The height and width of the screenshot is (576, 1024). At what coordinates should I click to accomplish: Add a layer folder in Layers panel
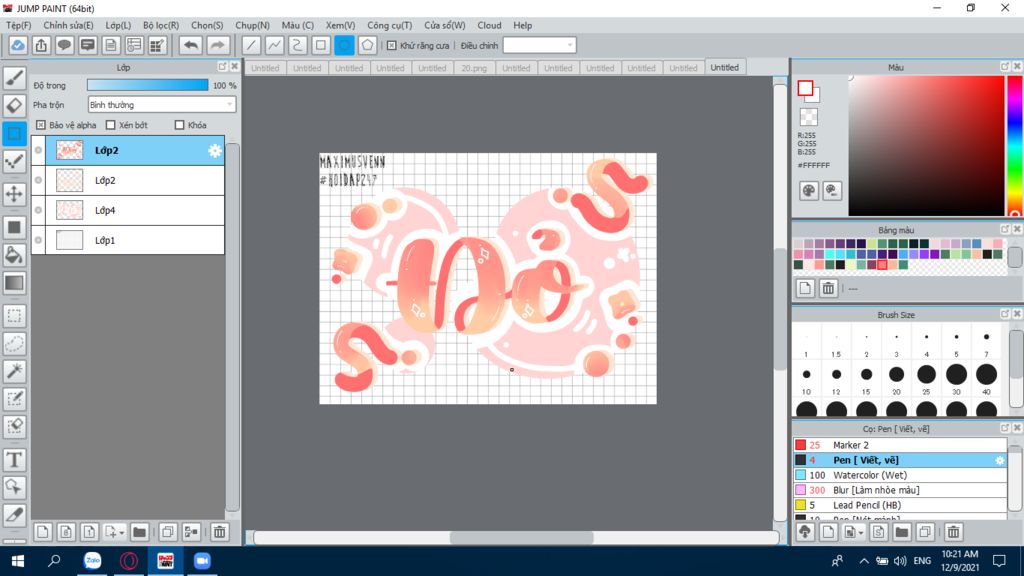(x=139, y=532)
